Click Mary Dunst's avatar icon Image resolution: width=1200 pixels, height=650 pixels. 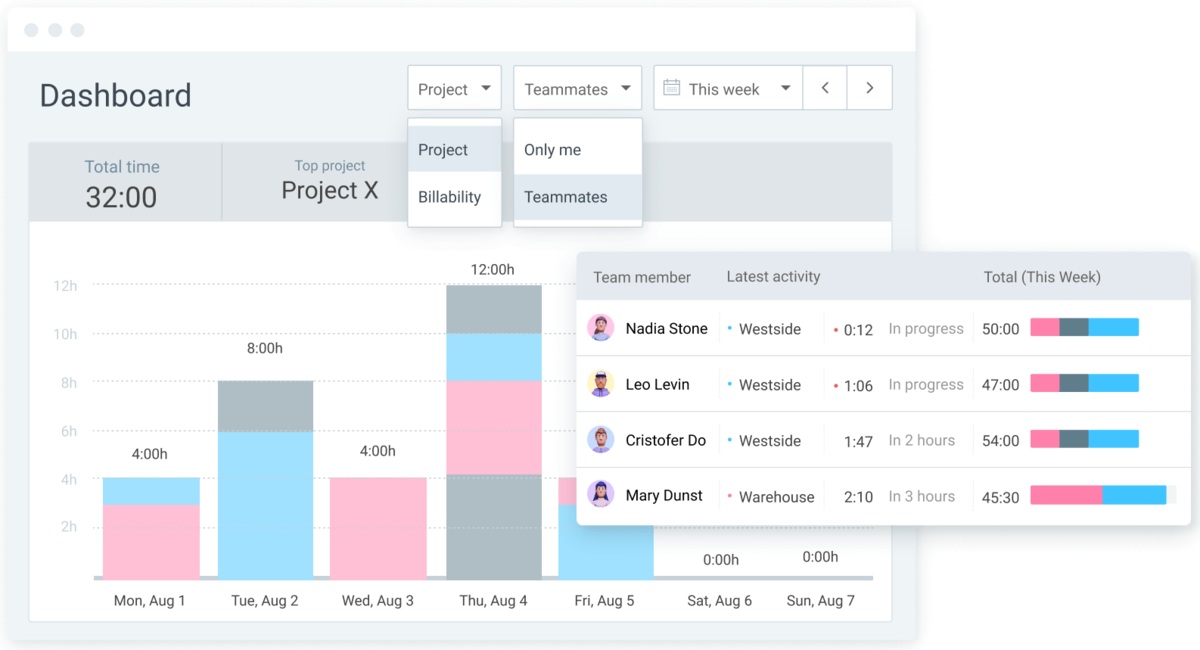[x=600, y=495]
